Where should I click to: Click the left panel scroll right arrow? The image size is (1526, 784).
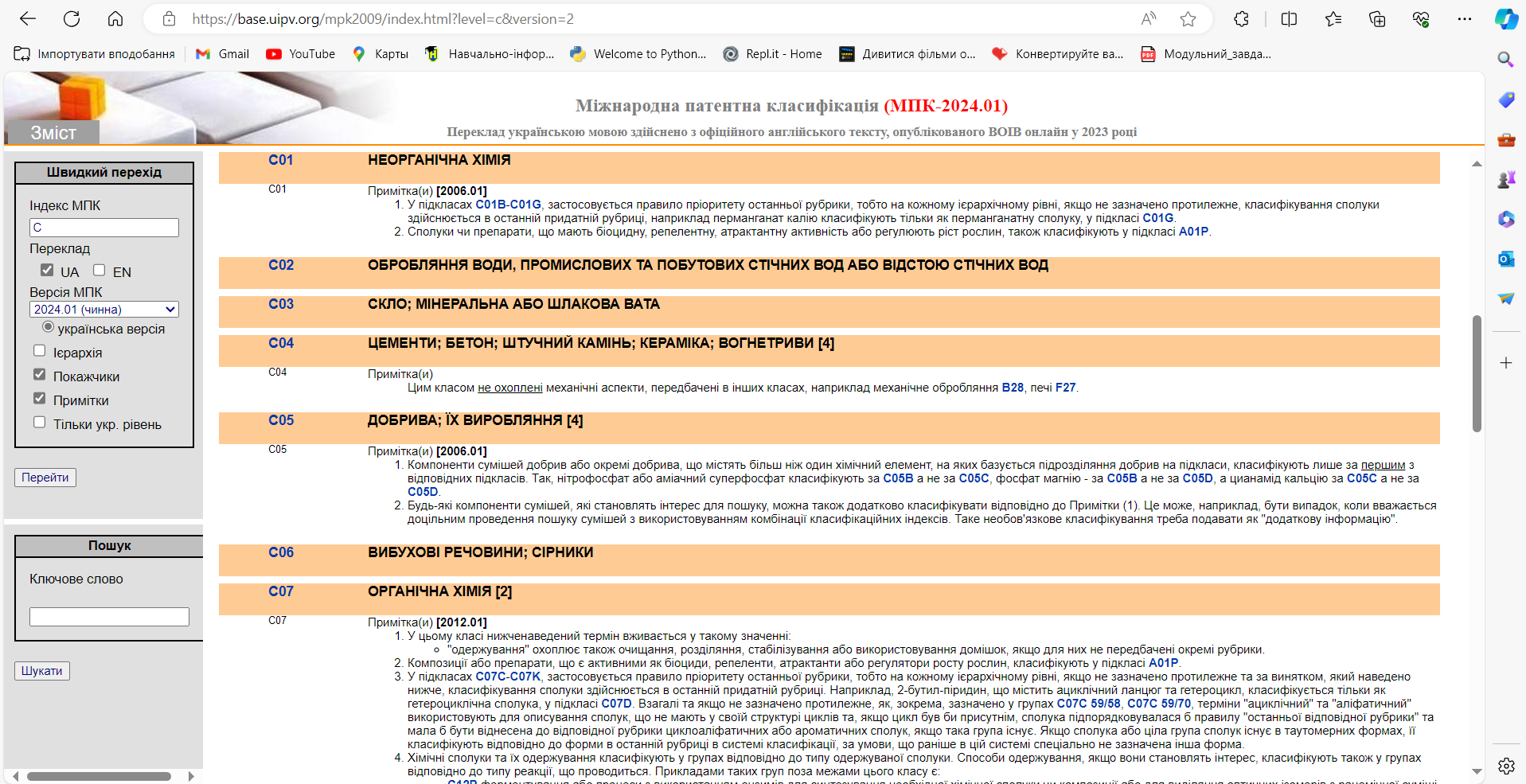point(191,776)
